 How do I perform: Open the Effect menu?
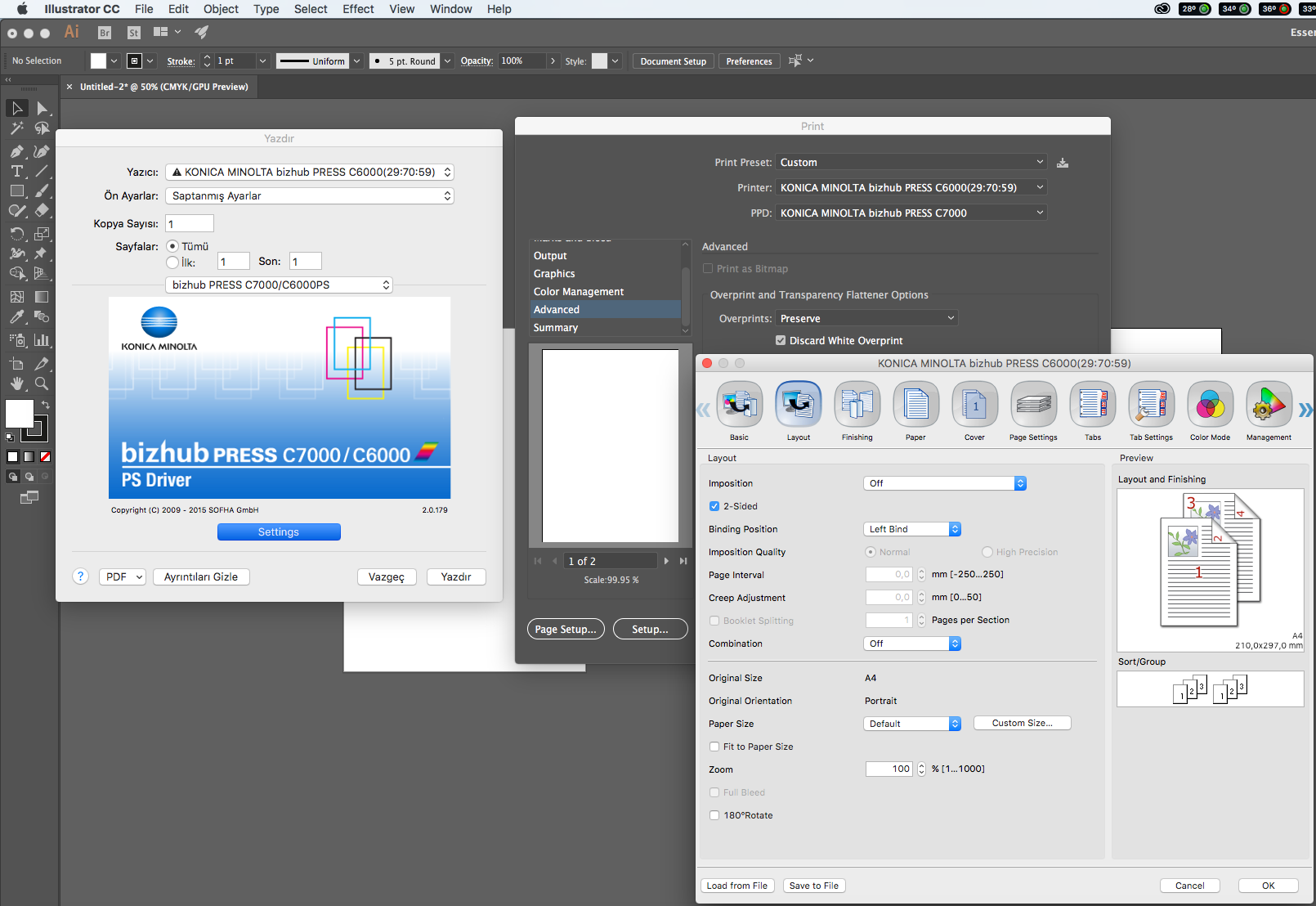tap(358, 9)
